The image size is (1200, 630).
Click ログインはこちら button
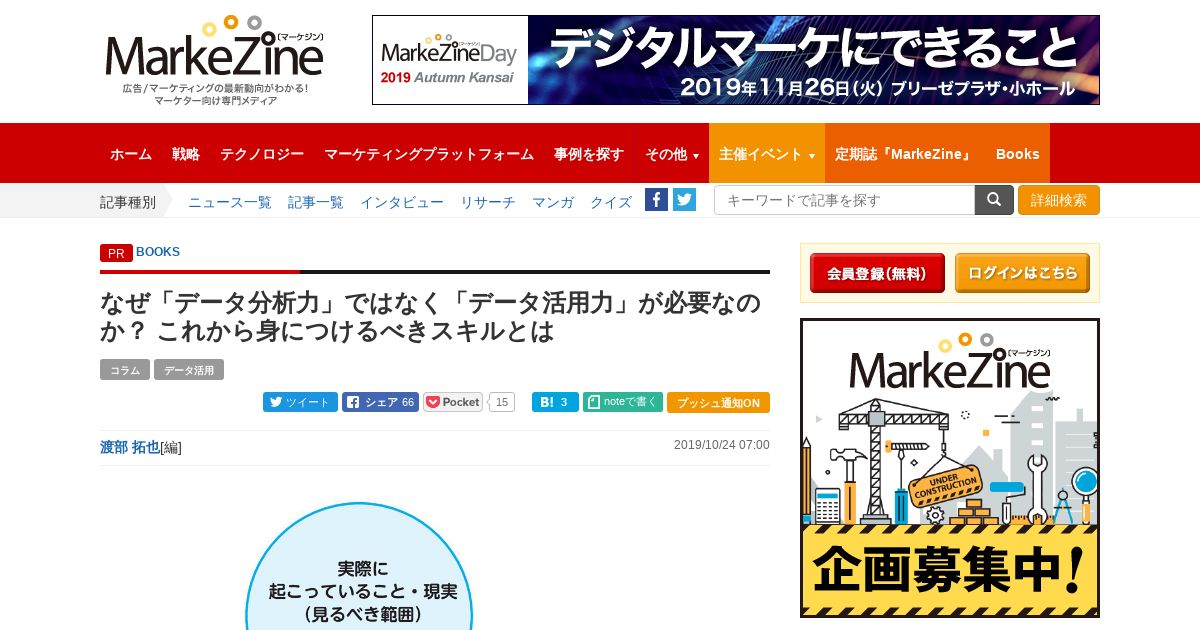click(x=1022, y=273)
